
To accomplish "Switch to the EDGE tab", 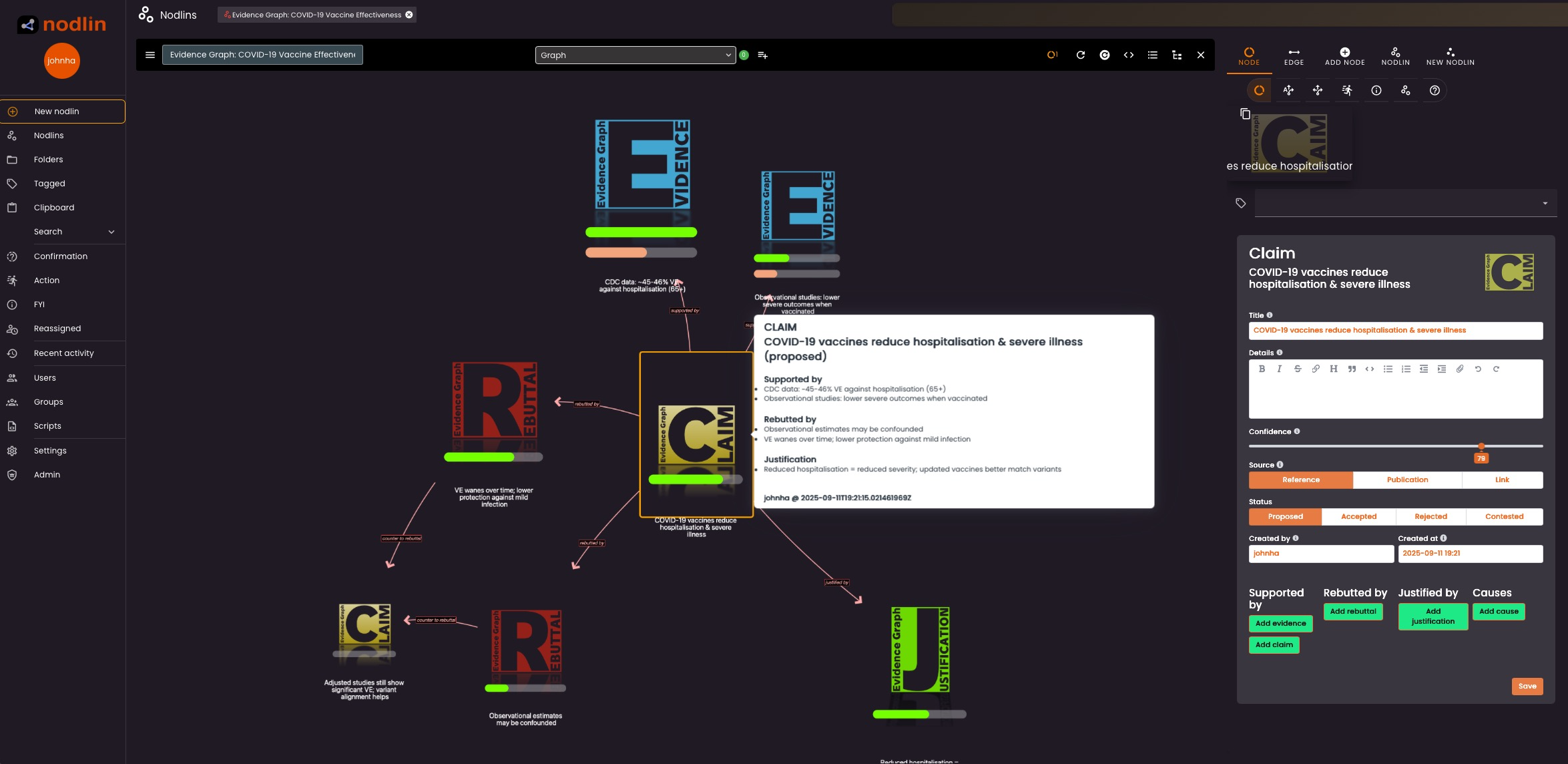I will [x=1294, y=56].
